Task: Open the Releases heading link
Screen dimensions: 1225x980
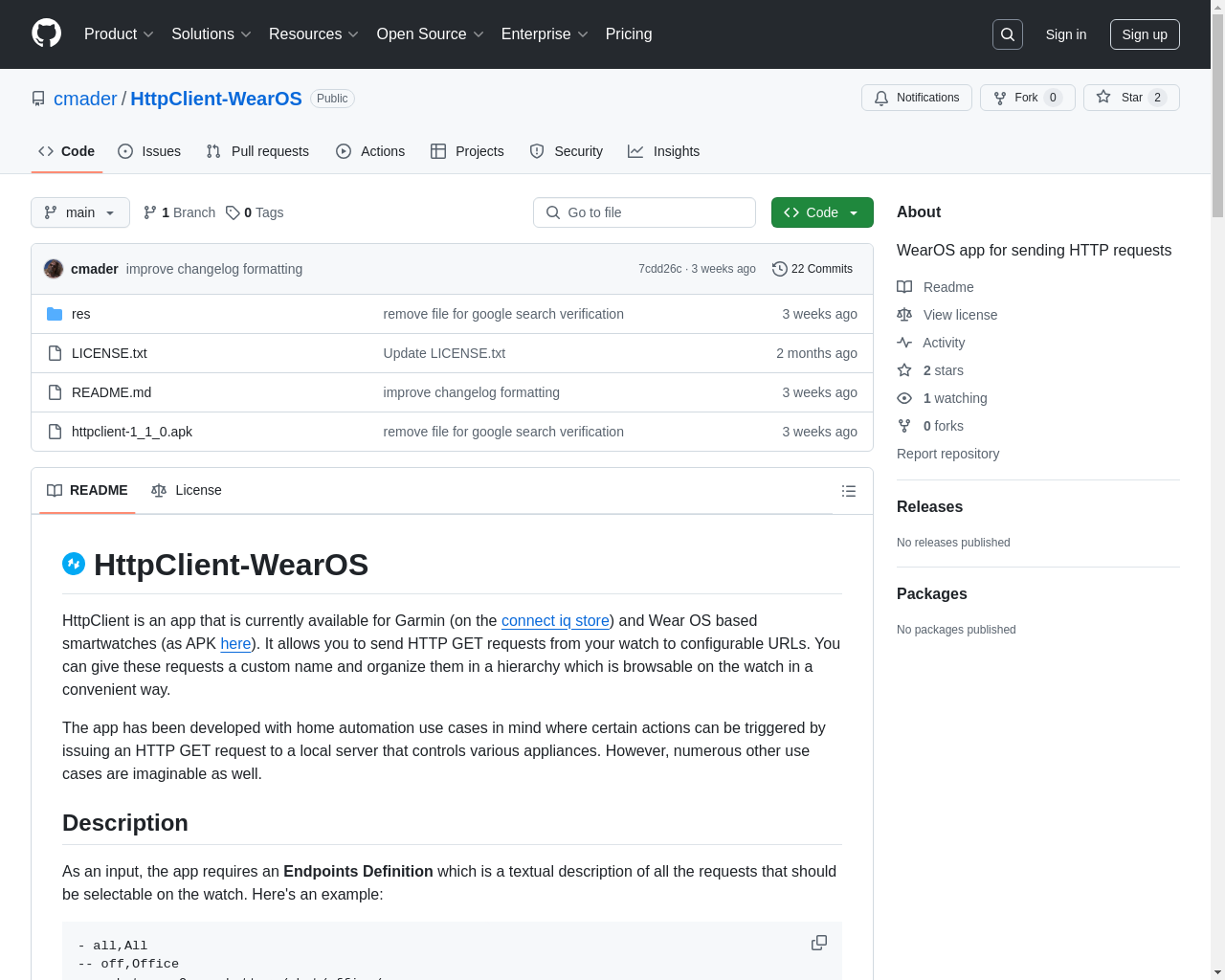Action: [x=929, y=507]
